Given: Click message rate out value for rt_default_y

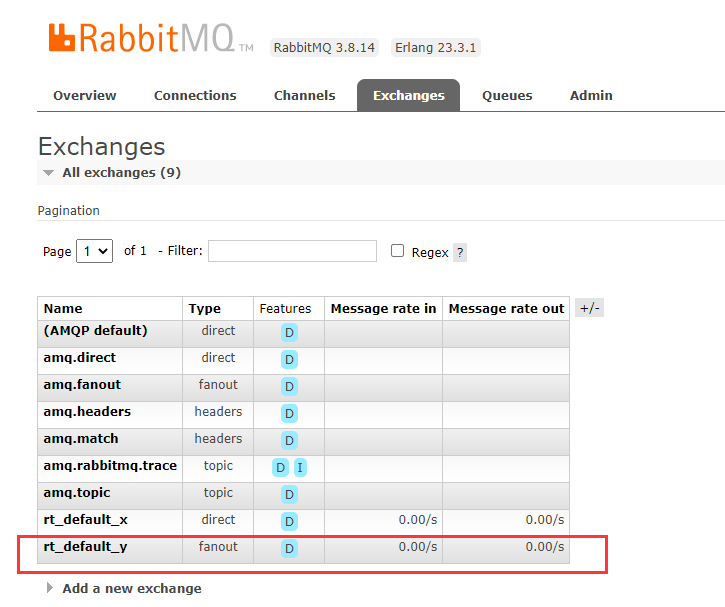Looking at the screenshot, I should 545,546.
